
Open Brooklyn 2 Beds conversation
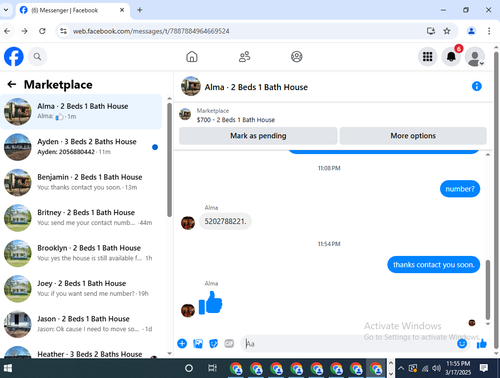click(x=81, y=253)
